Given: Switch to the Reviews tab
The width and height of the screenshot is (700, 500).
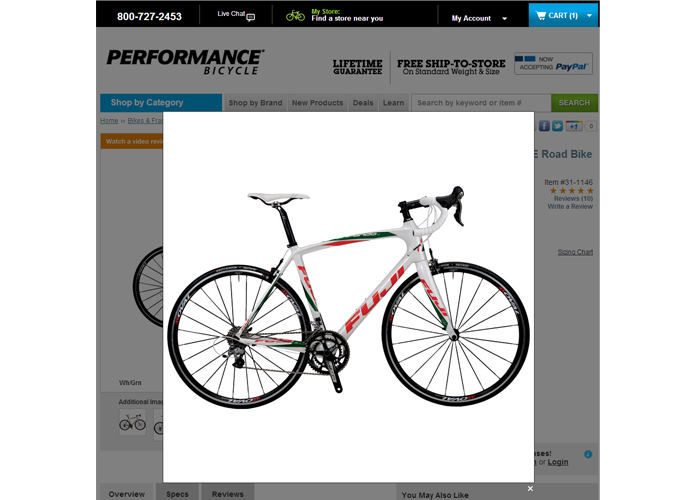Looking at the screenshot, I should (x=228, y=493).
